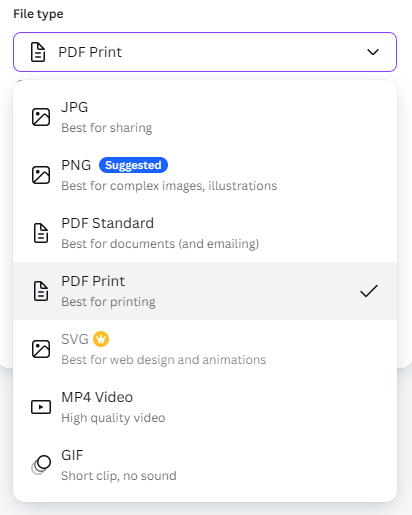Click the document icon in File type box
This screenshot has width=412, height=515.
pyautogui.click(x=38, y=52)
